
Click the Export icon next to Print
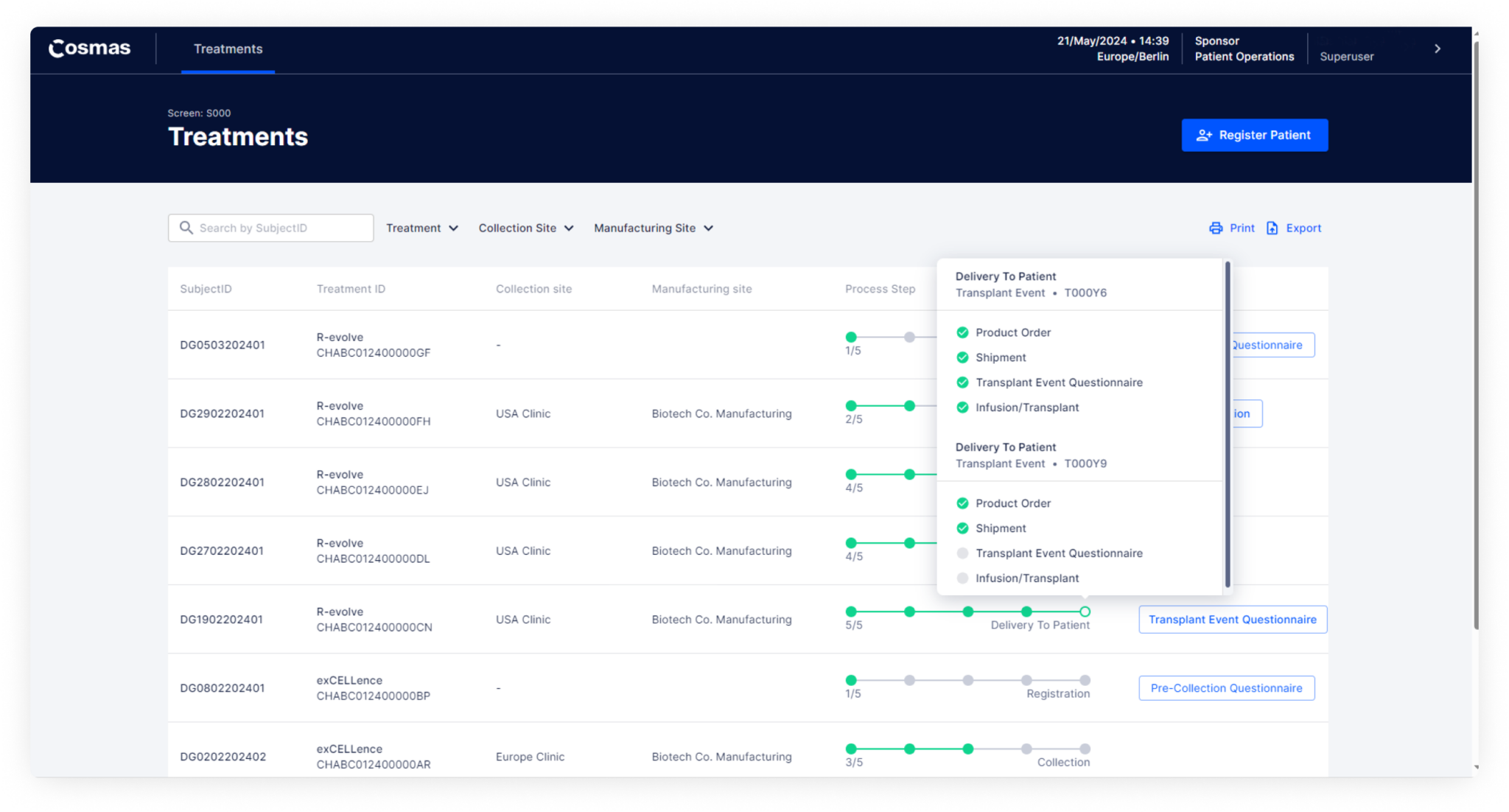click(x=1272, y=228)
